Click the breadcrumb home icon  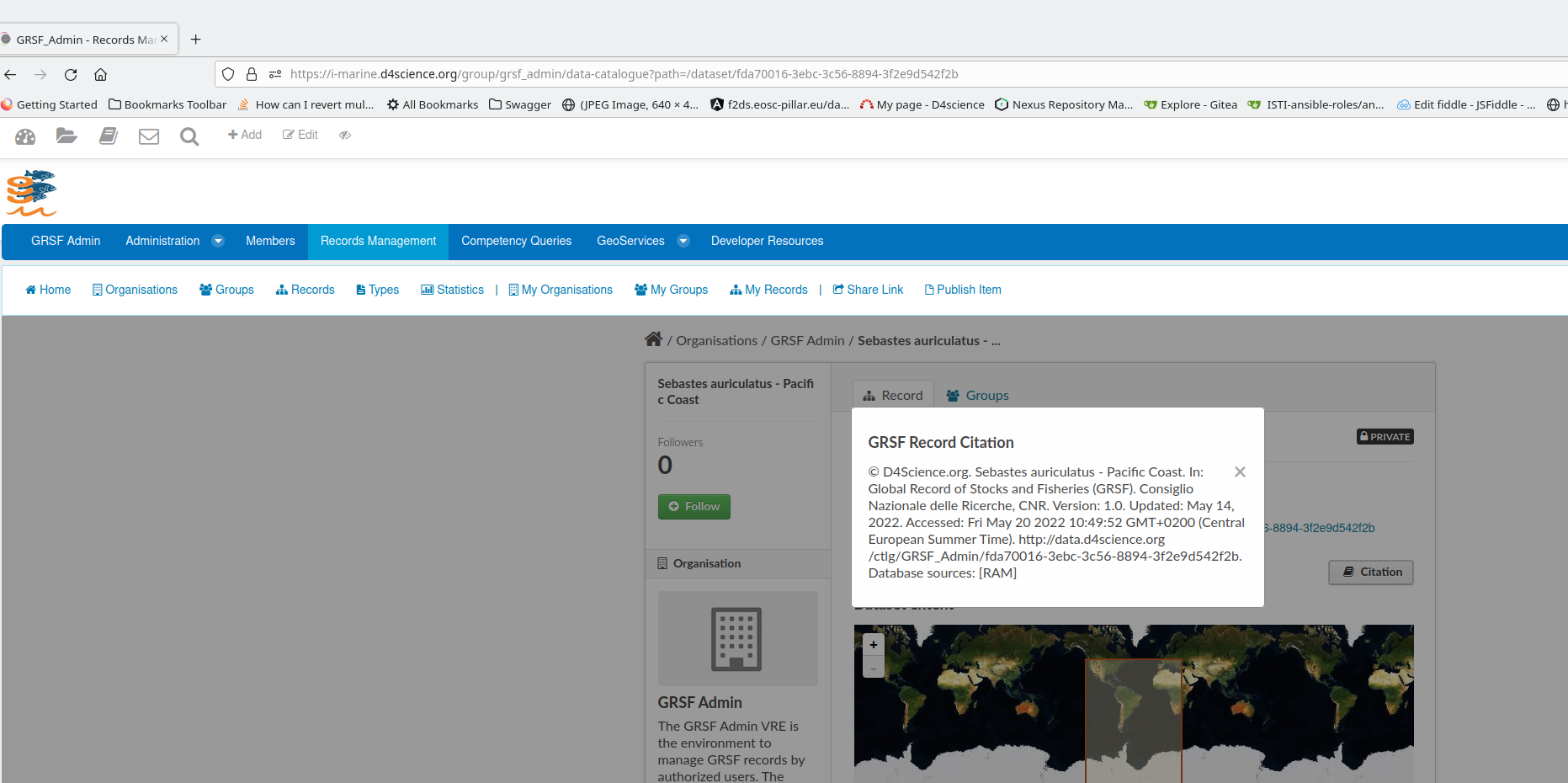click(x=653, y=339)
